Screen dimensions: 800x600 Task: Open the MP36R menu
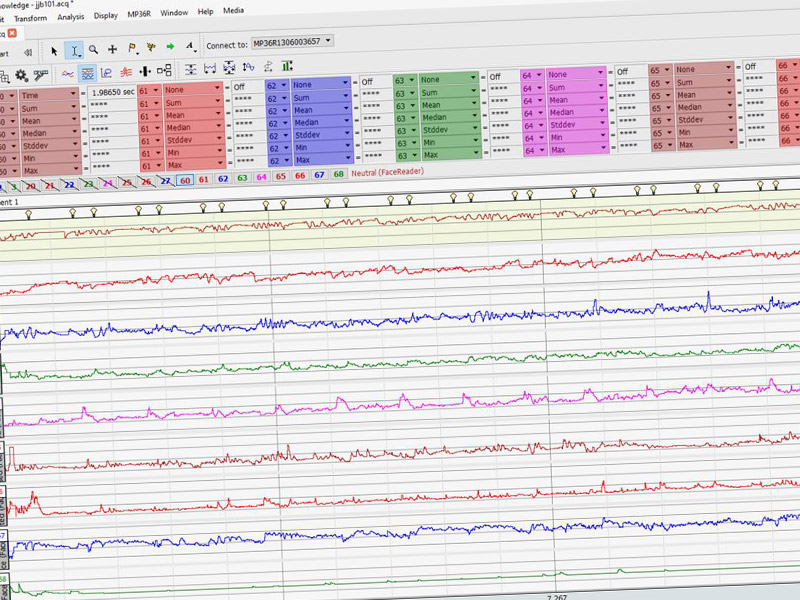click(x=141, y=15)
